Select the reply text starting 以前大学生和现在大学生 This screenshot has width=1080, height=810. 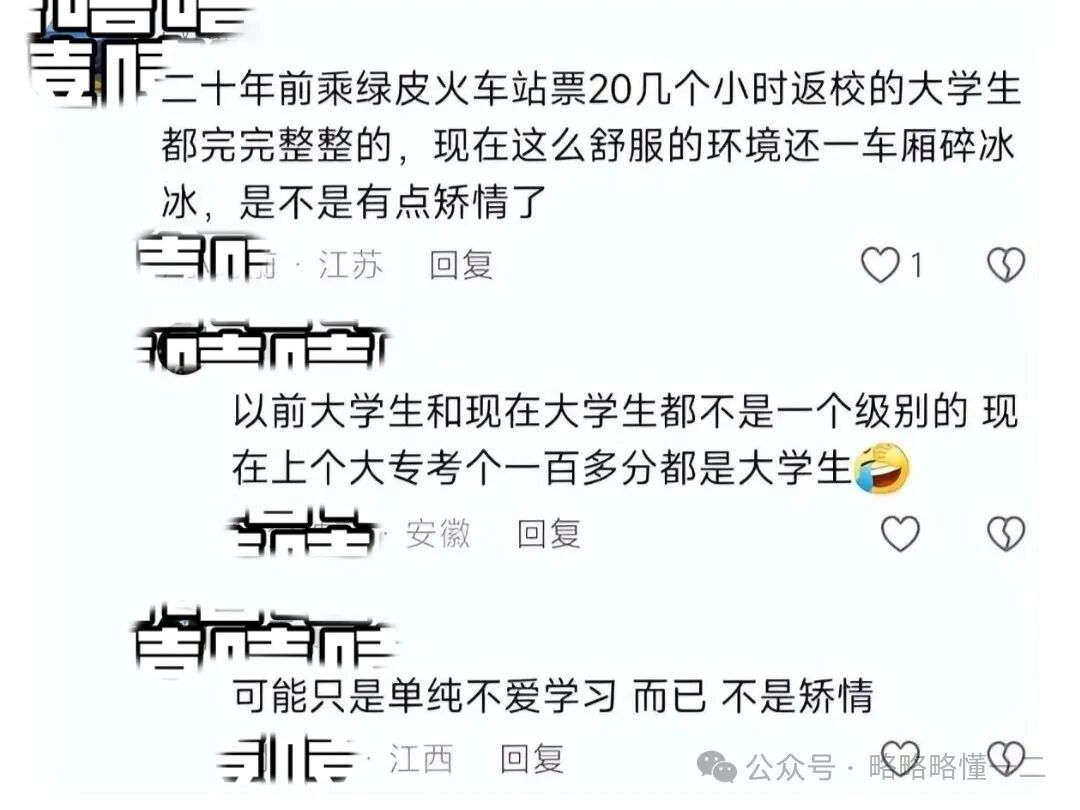coord(625,440)
